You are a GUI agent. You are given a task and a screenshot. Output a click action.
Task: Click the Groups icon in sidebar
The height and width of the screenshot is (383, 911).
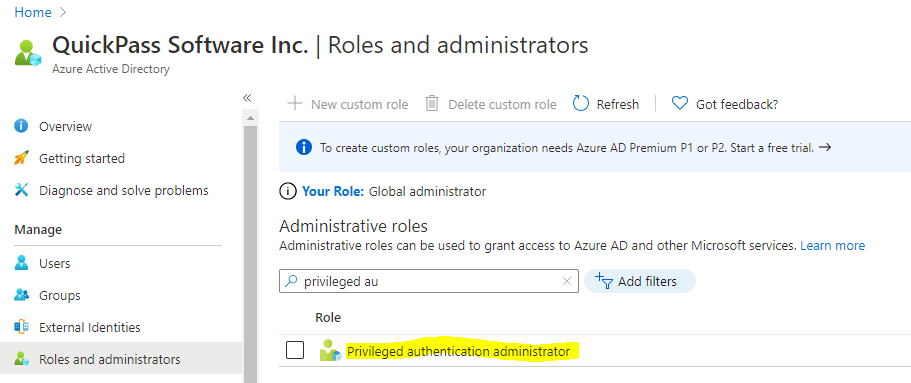point(21,295)
